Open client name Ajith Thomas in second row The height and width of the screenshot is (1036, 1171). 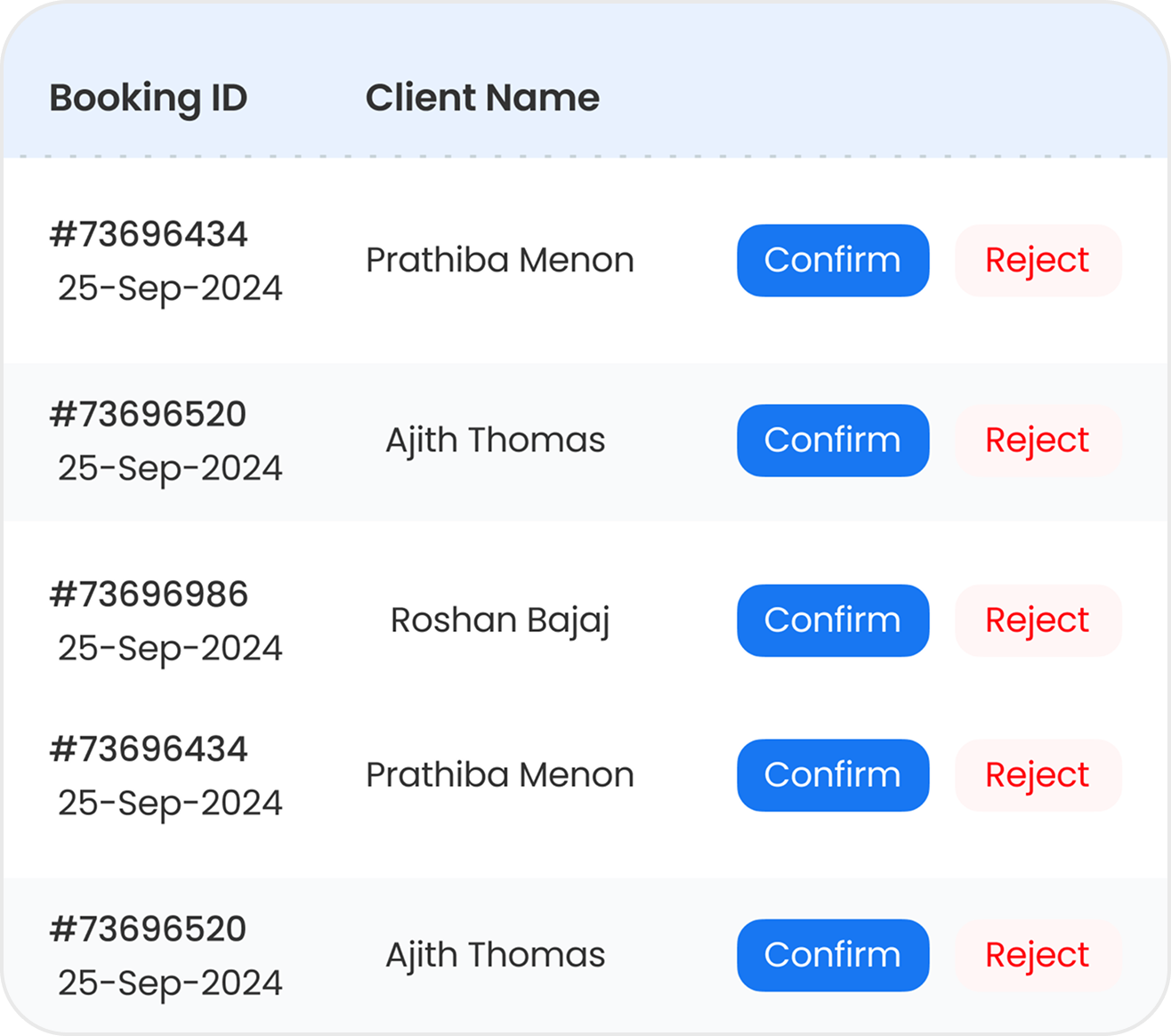pos(495,440)
